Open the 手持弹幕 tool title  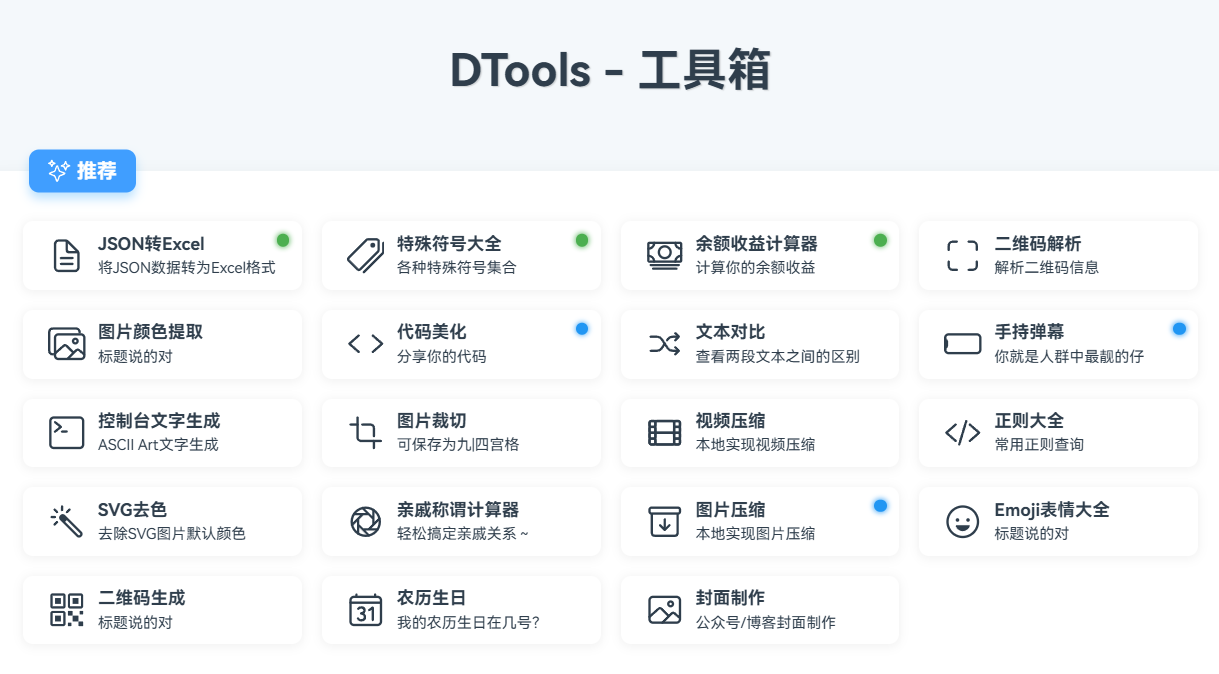[1030, 332]
